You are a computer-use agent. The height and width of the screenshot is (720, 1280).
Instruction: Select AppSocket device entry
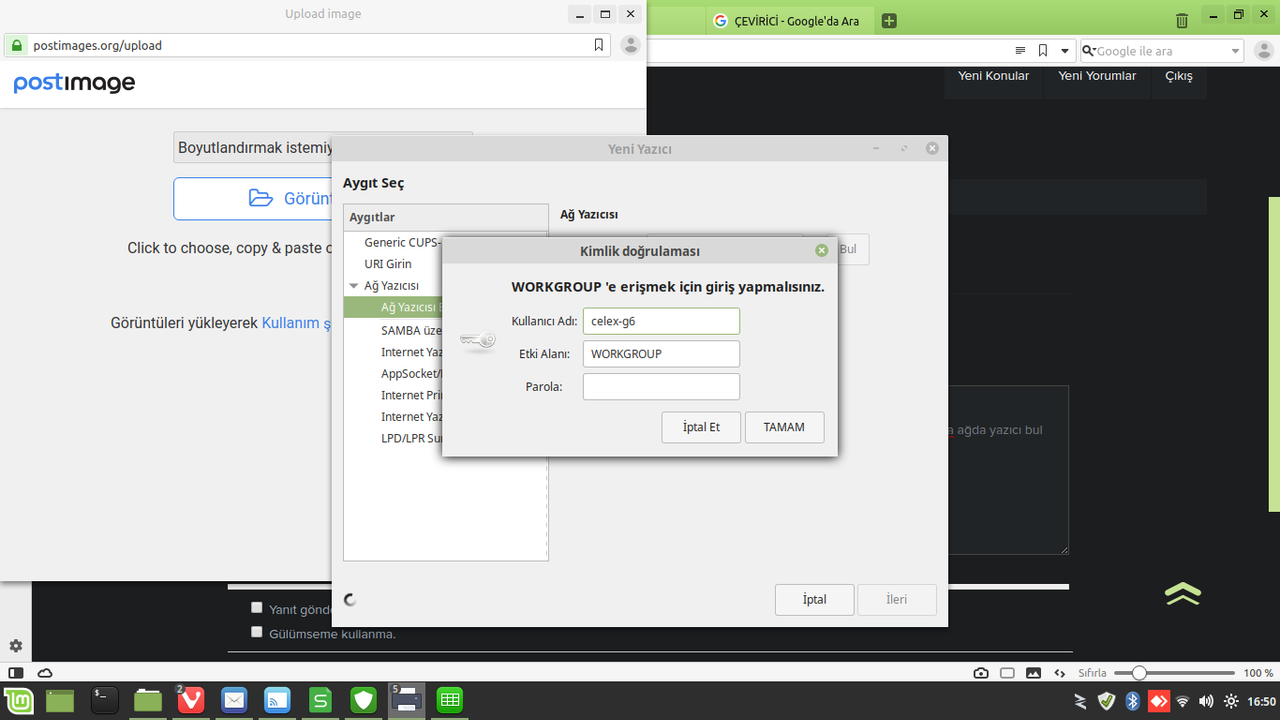coord(411,374)
